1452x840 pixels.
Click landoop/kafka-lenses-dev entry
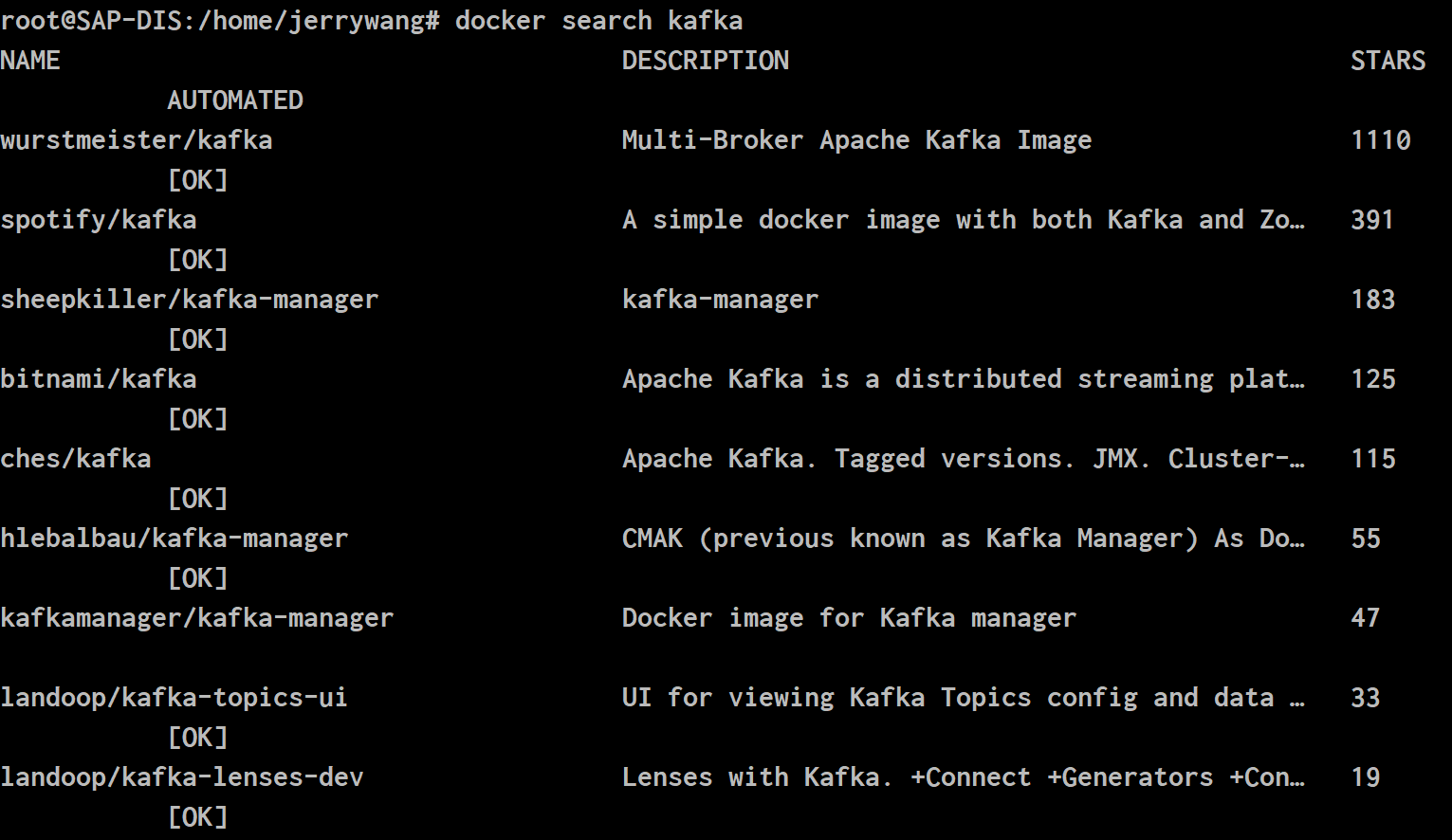pos(182,777)
